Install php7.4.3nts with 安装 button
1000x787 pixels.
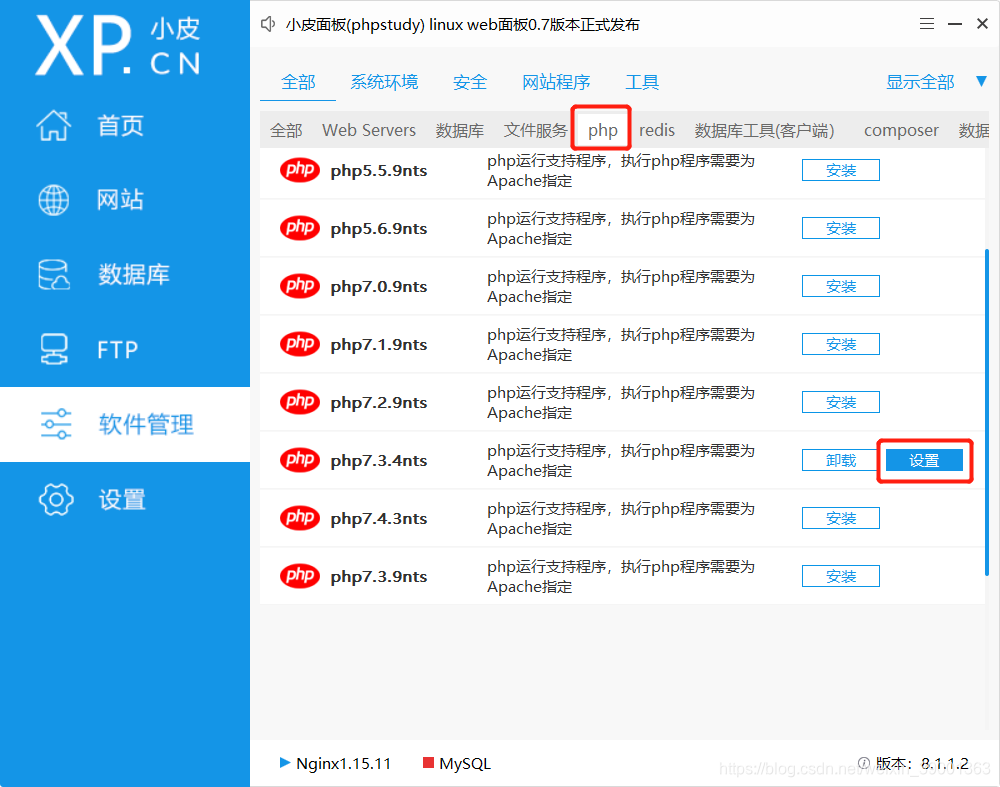(x=841, y=518)
